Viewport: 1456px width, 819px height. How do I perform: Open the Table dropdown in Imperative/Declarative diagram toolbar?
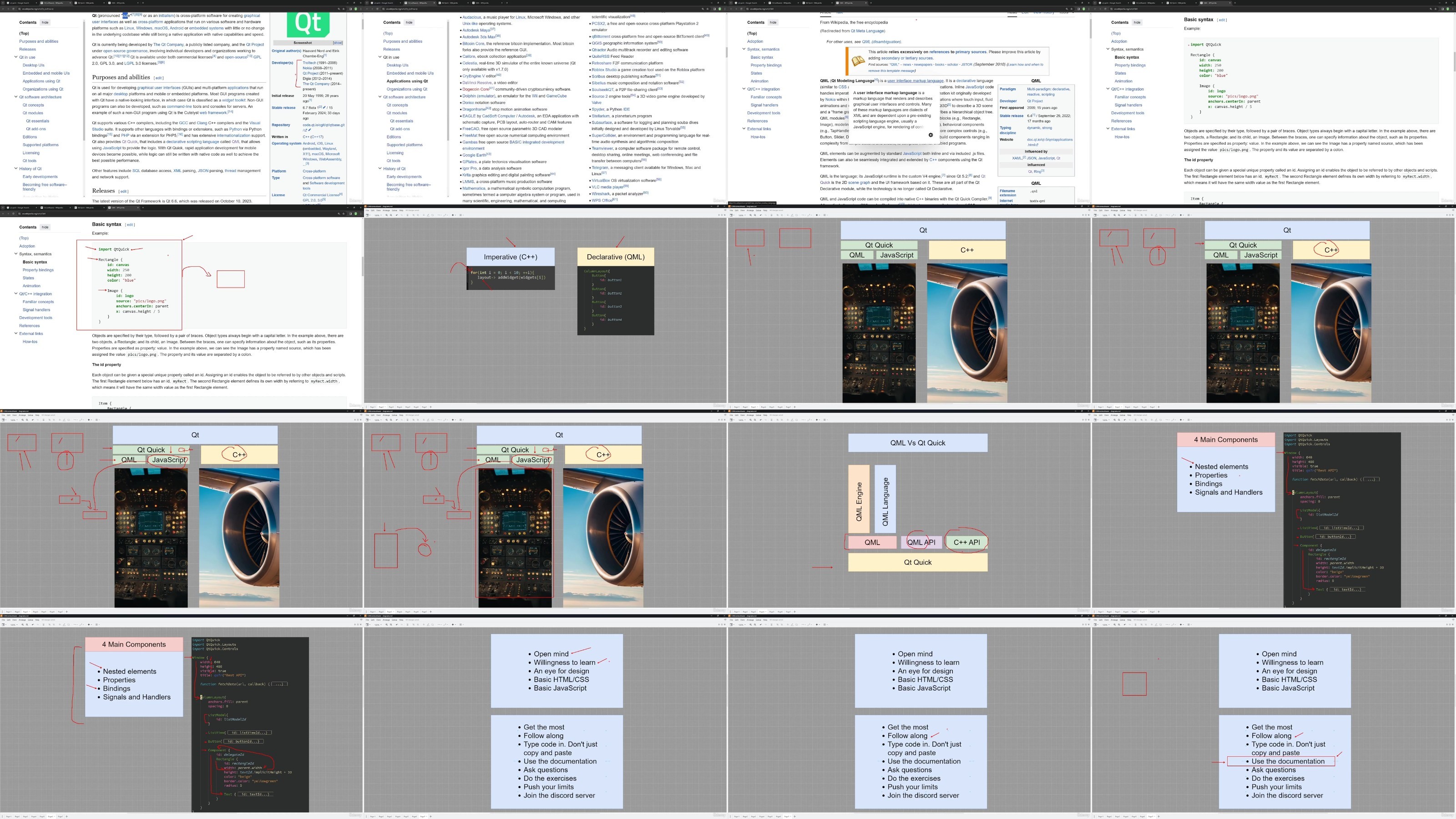click(x=461, y=215)
